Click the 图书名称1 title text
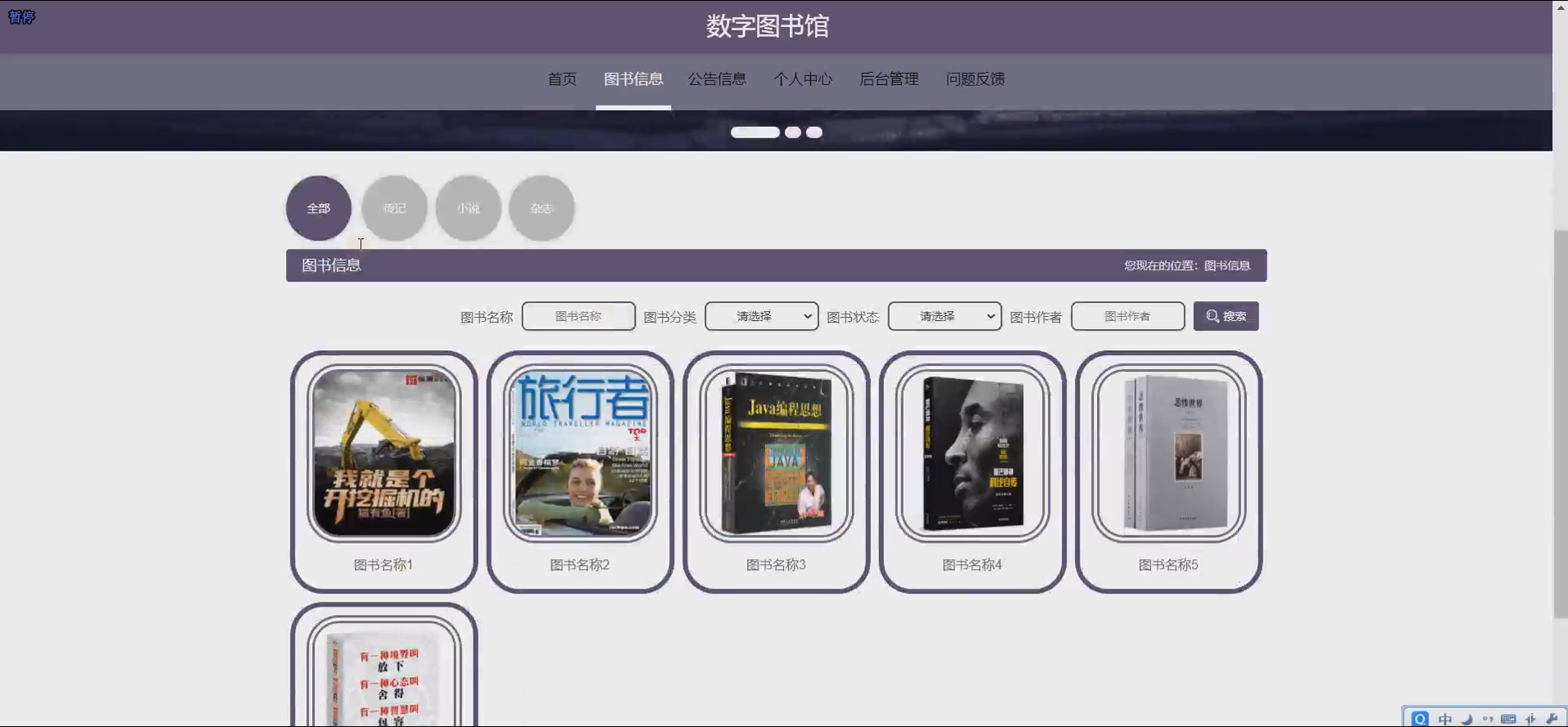 [383, 565]
